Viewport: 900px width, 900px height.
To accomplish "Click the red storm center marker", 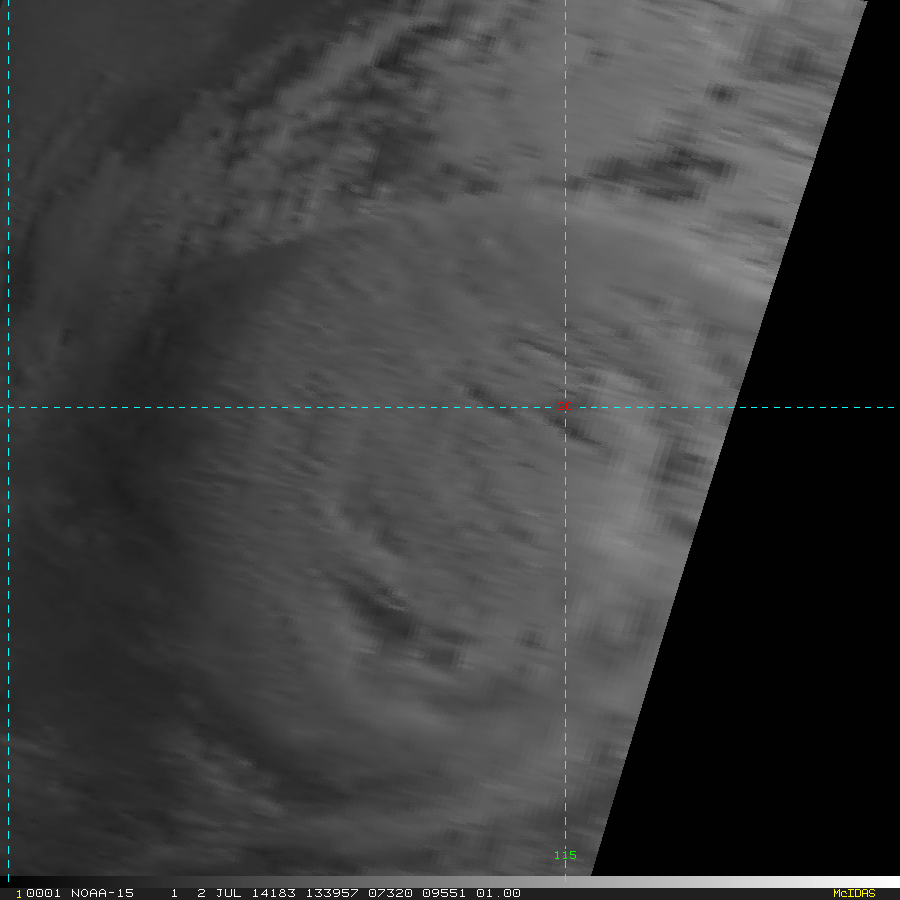I will (x=565, y=405).
